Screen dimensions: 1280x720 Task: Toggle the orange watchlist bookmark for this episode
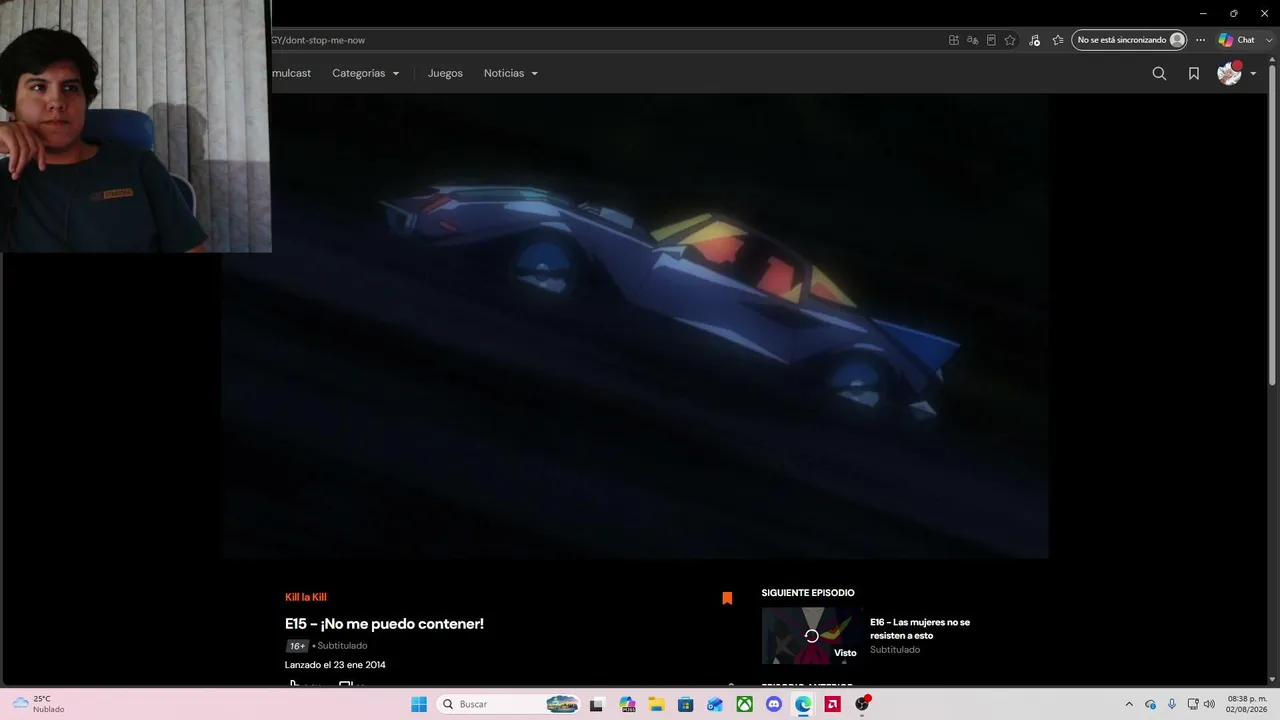[x=727, y=598]
